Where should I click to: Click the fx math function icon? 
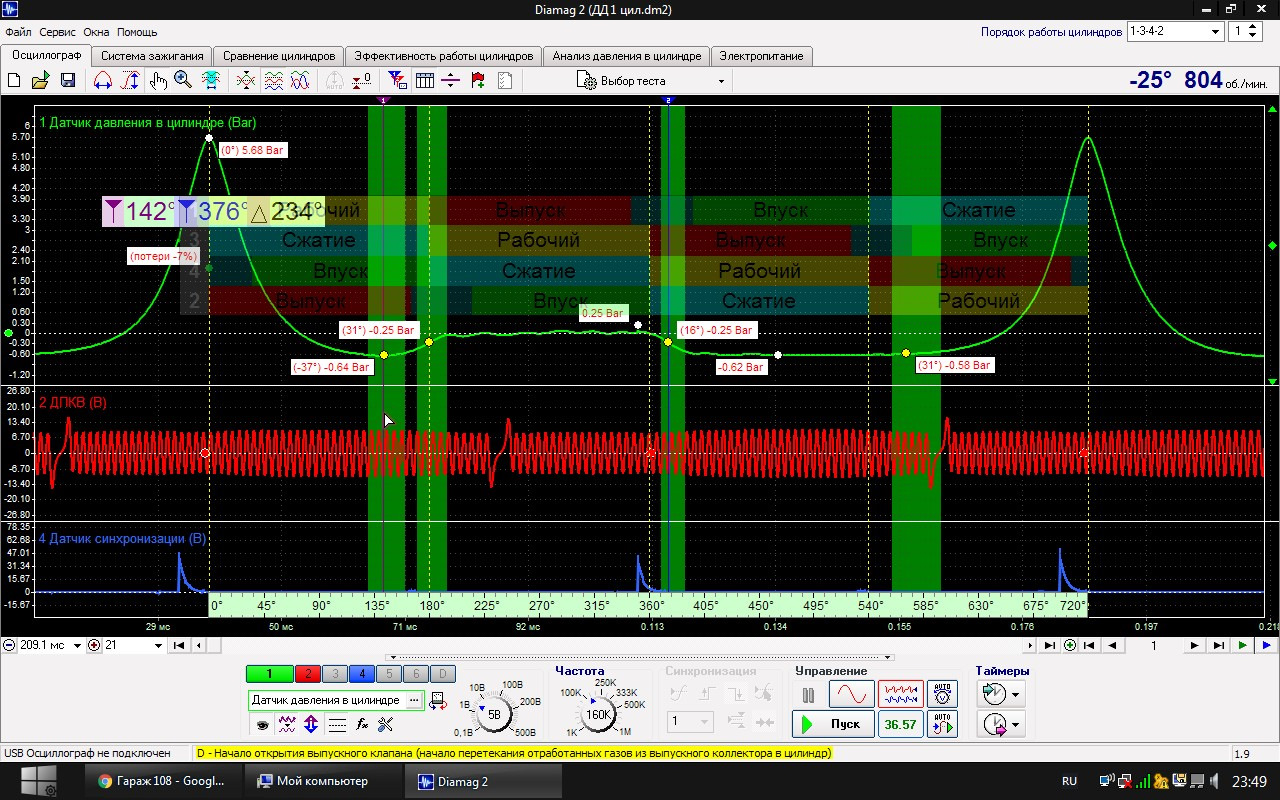click(x=362, y=724)
